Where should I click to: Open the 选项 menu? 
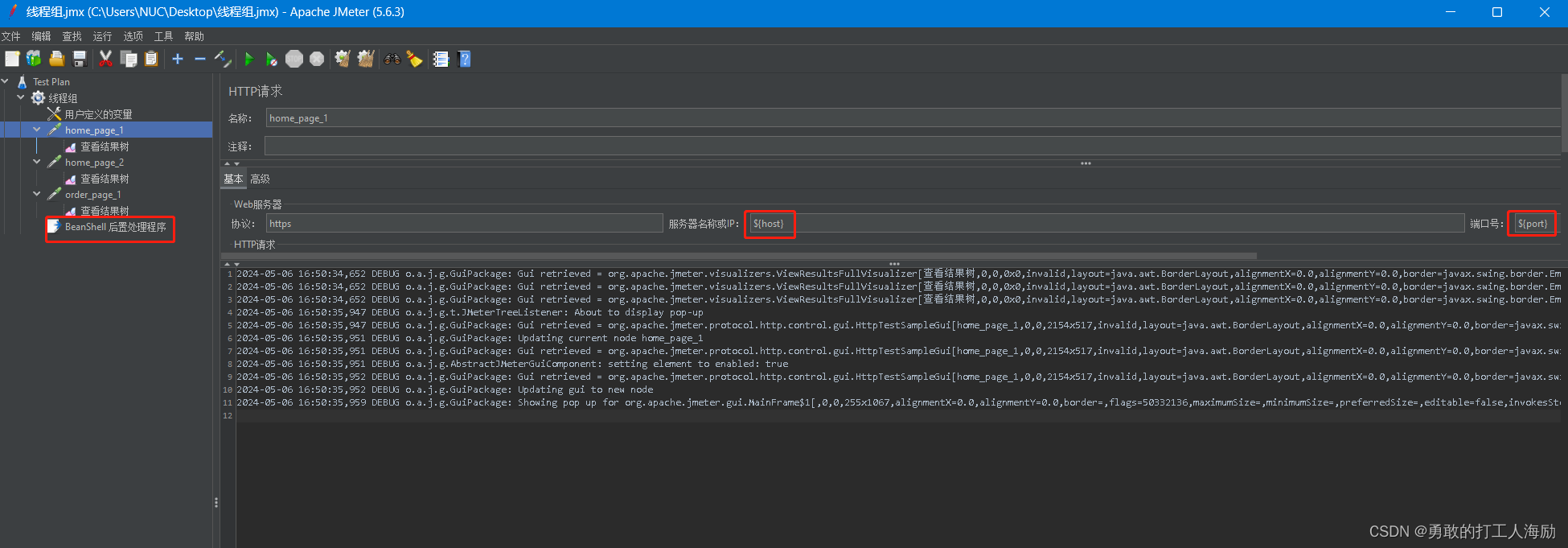[133, 36]
